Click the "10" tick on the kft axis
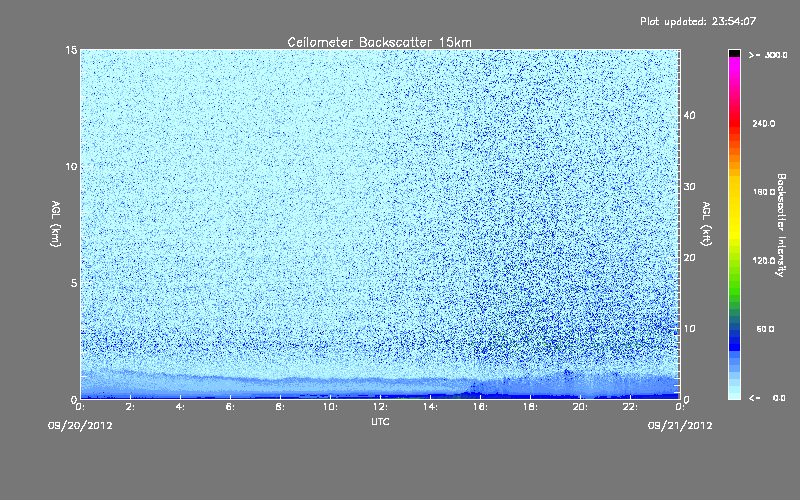Viewport: 800px width, 500px height. pyautogui.click(x=689, y=329)
